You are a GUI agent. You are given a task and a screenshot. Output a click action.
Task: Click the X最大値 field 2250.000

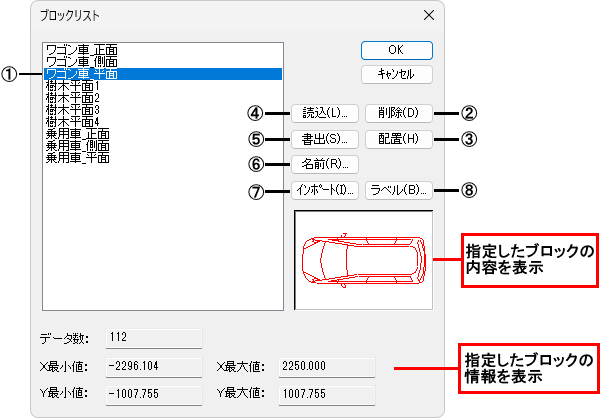point(327,367)
